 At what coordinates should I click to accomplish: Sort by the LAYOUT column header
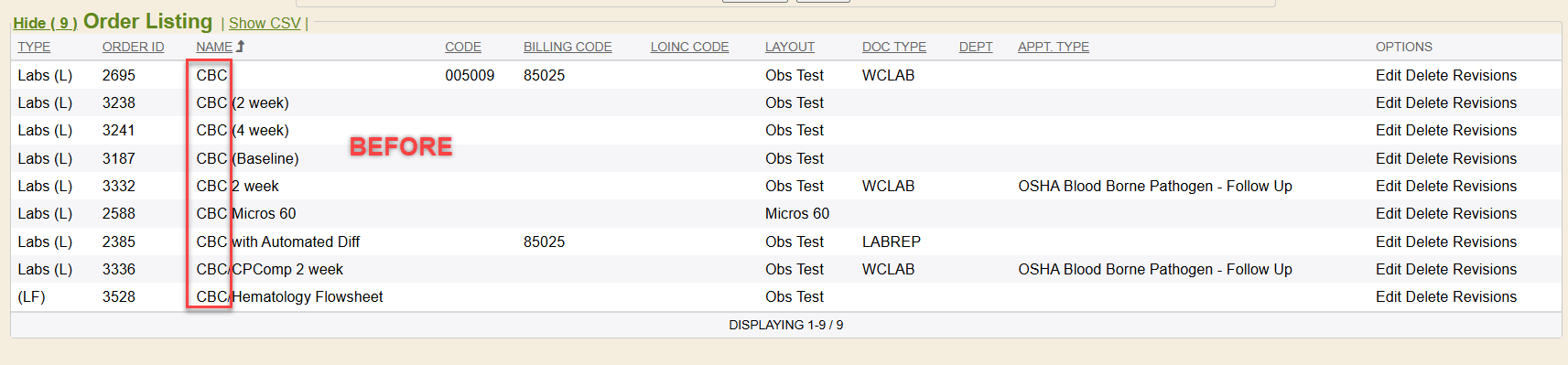(790, 47)
